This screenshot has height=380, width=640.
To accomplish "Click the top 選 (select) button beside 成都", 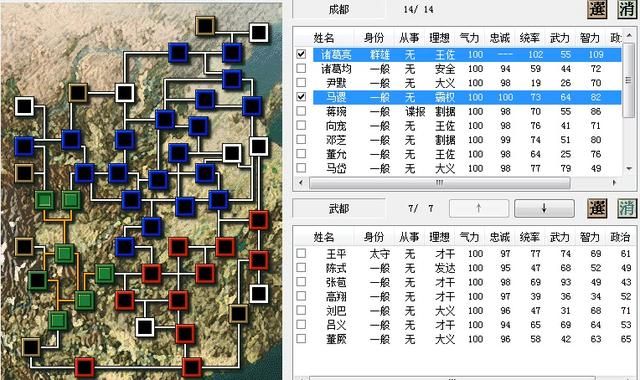I will click(597, 9).
